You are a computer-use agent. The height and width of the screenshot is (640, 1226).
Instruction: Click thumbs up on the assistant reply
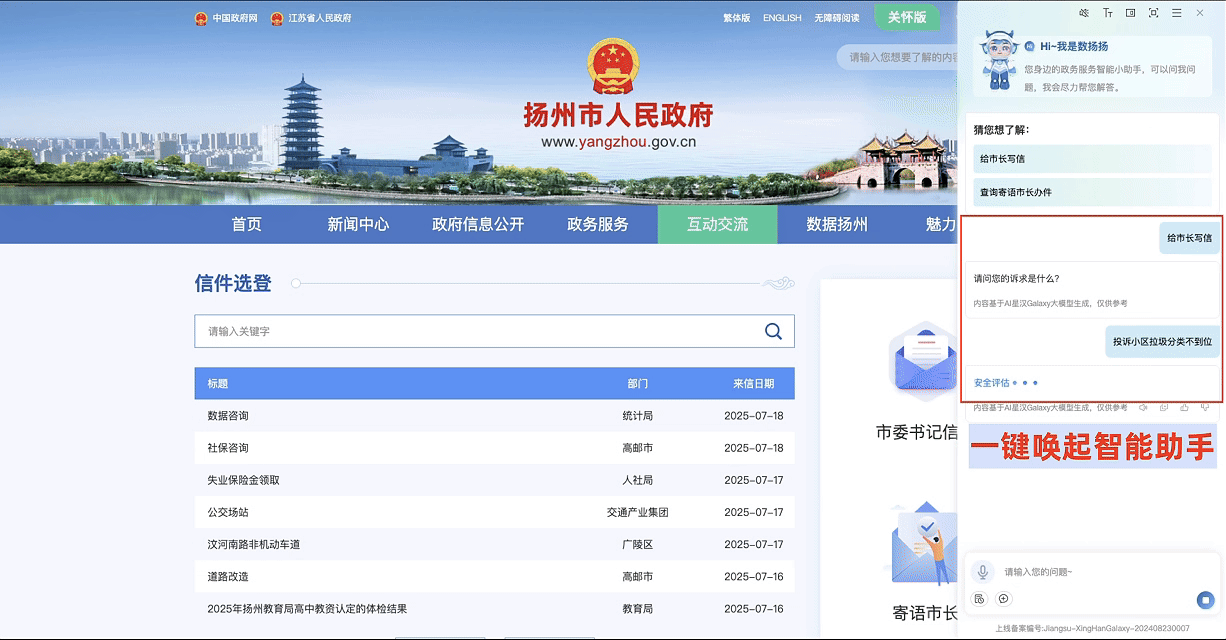pyautogui.click(x=1185, y=407)
